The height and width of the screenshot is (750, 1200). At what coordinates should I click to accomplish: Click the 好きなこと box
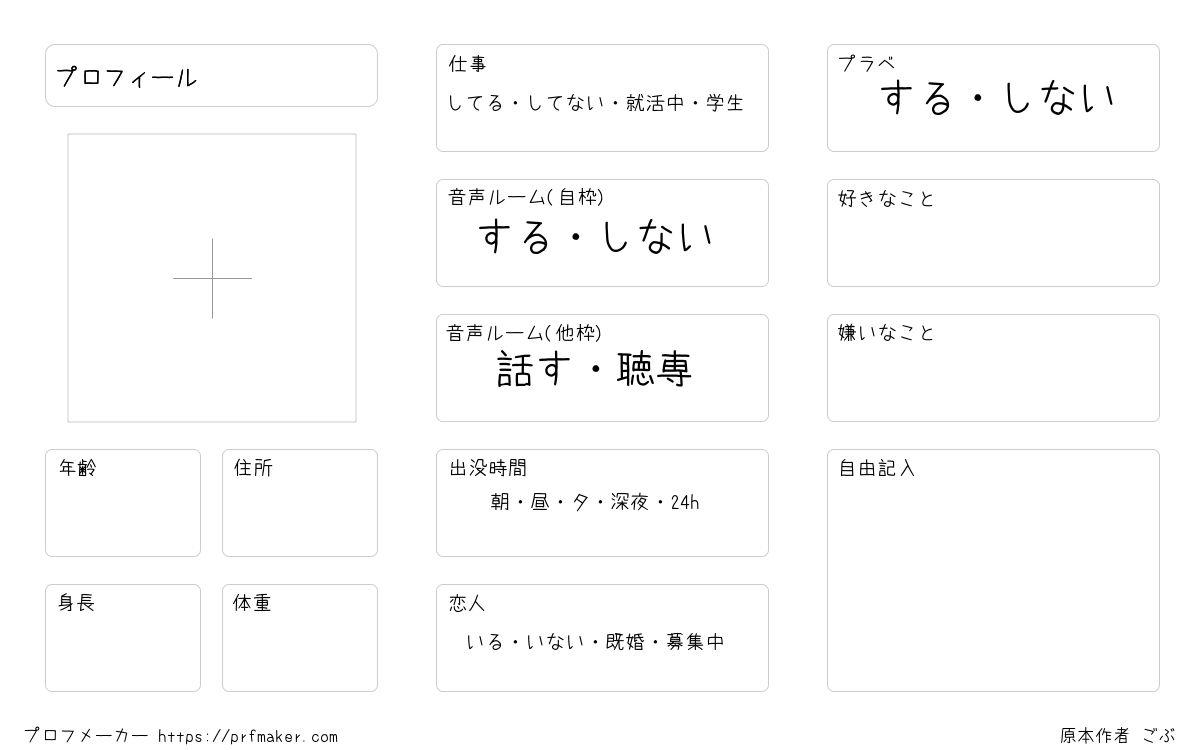993,233
